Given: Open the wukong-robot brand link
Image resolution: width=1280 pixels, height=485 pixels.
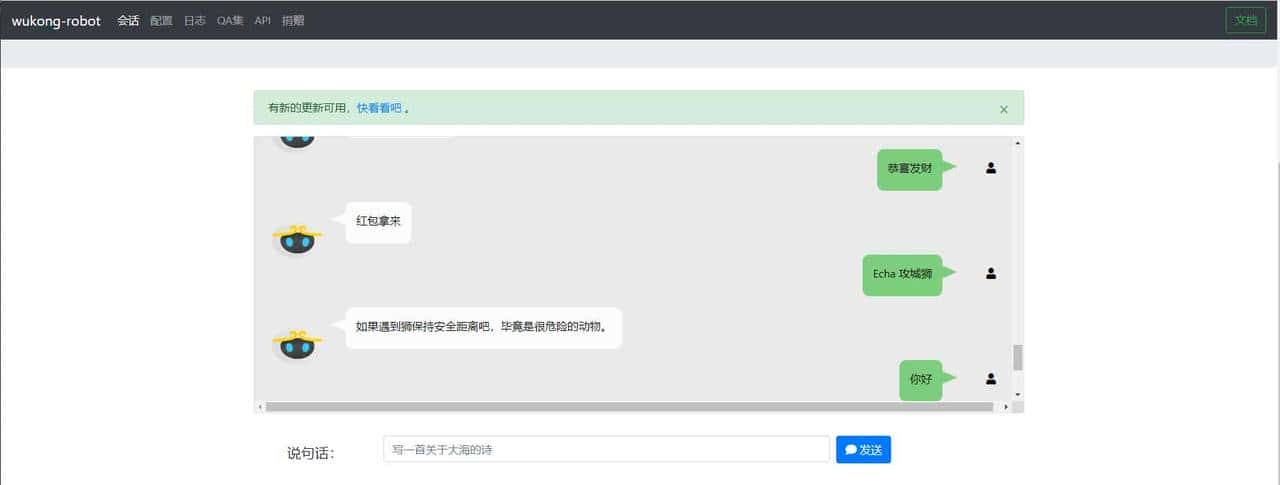Looking at the screenshot, I should tap(56, 20).
